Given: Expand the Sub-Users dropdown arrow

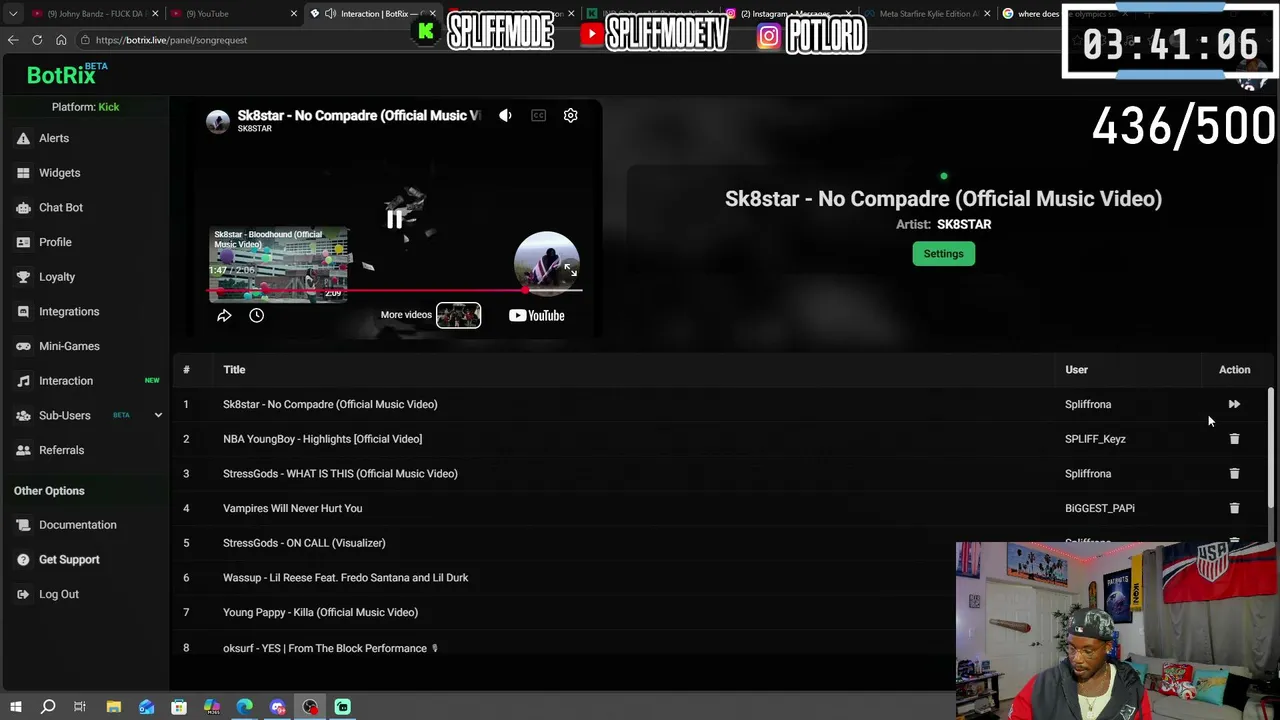Looking at the screenshot, I should point(158,415).
